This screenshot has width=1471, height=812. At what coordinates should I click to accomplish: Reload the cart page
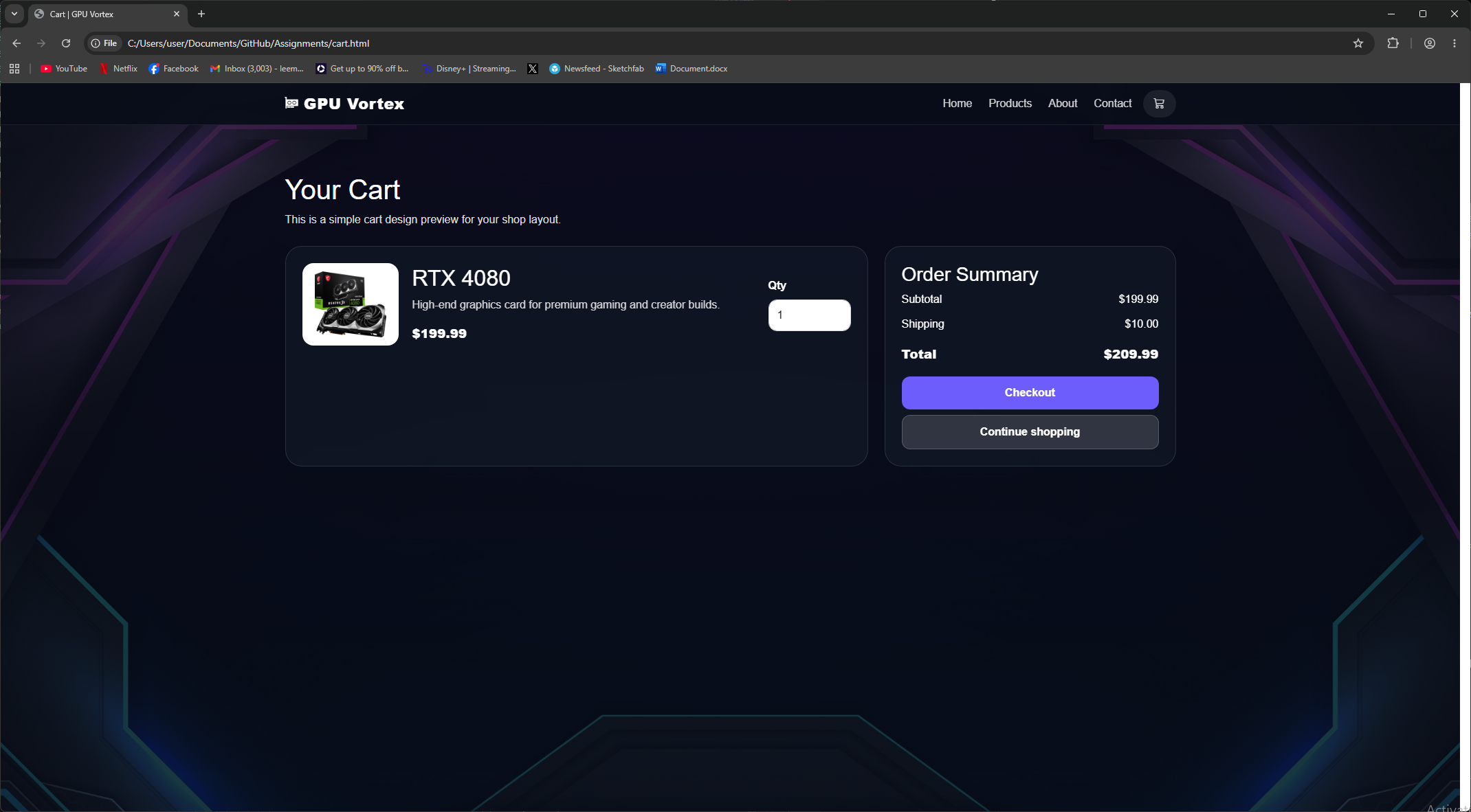[66, 43]
